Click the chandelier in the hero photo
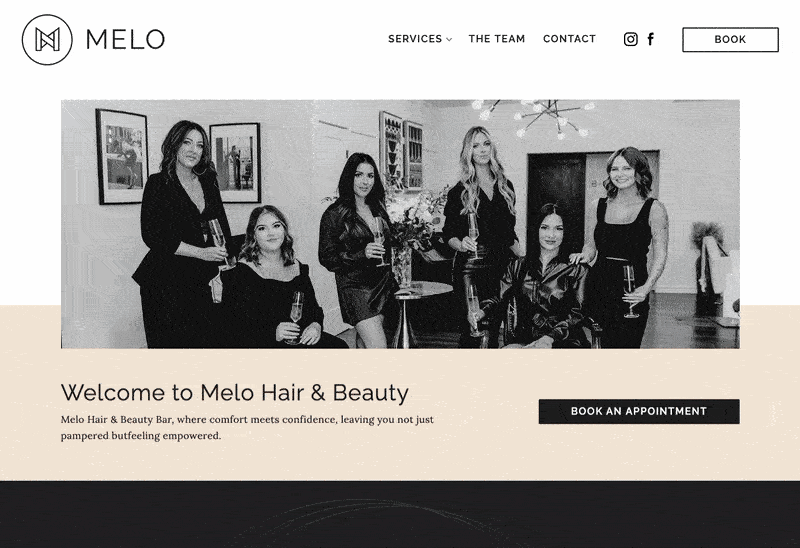800x548 pixels. click(x=536, y=118)
